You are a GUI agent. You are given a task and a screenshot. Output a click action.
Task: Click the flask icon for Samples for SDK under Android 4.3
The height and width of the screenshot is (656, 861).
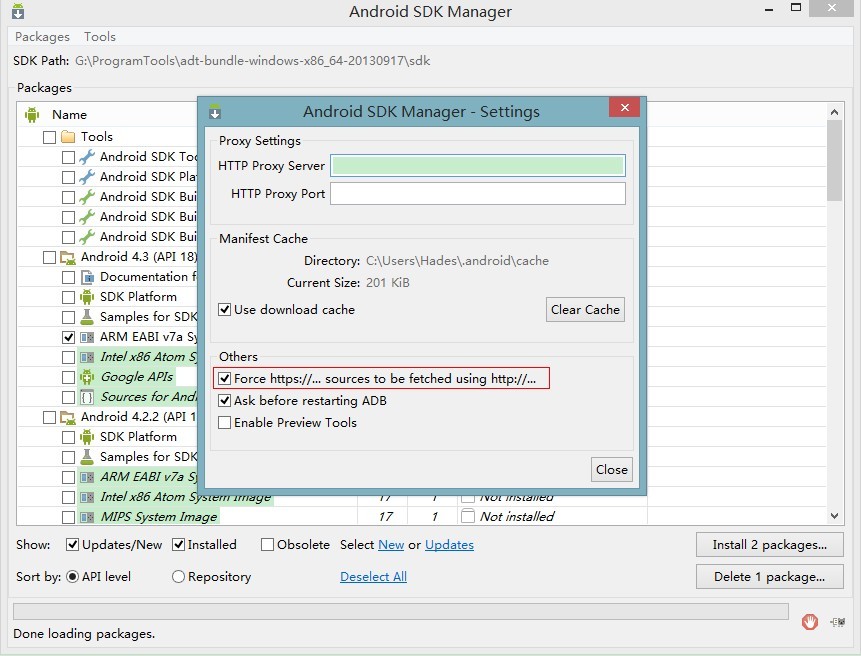tap(87, 317)
